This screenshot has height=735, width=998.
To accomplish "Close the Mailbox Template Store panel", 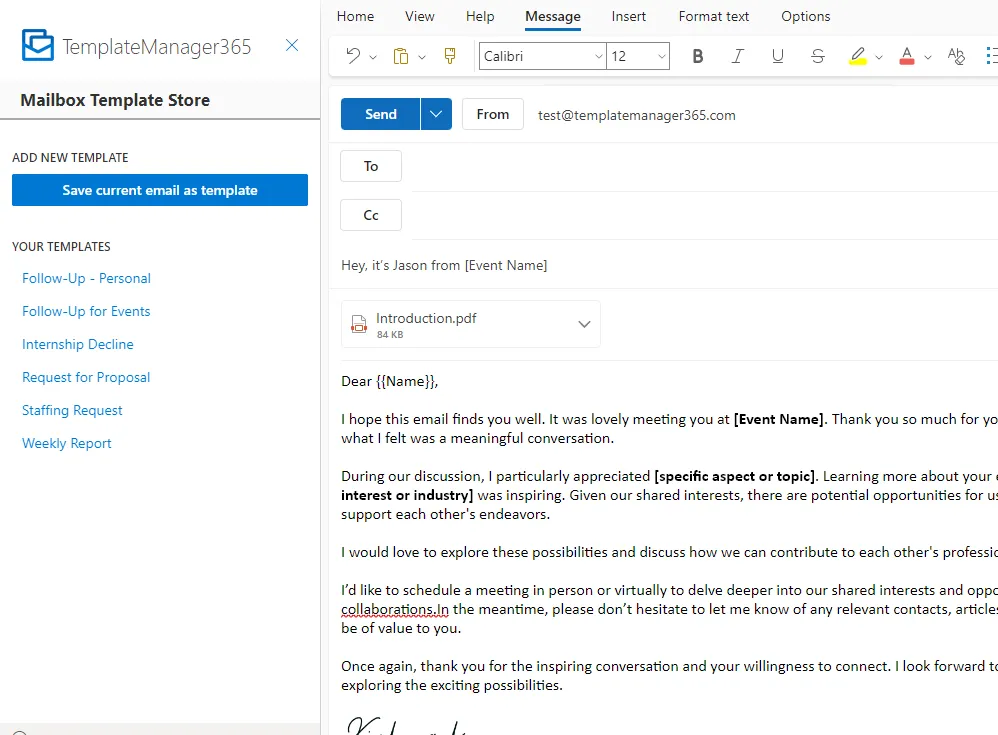I will 291,45.
